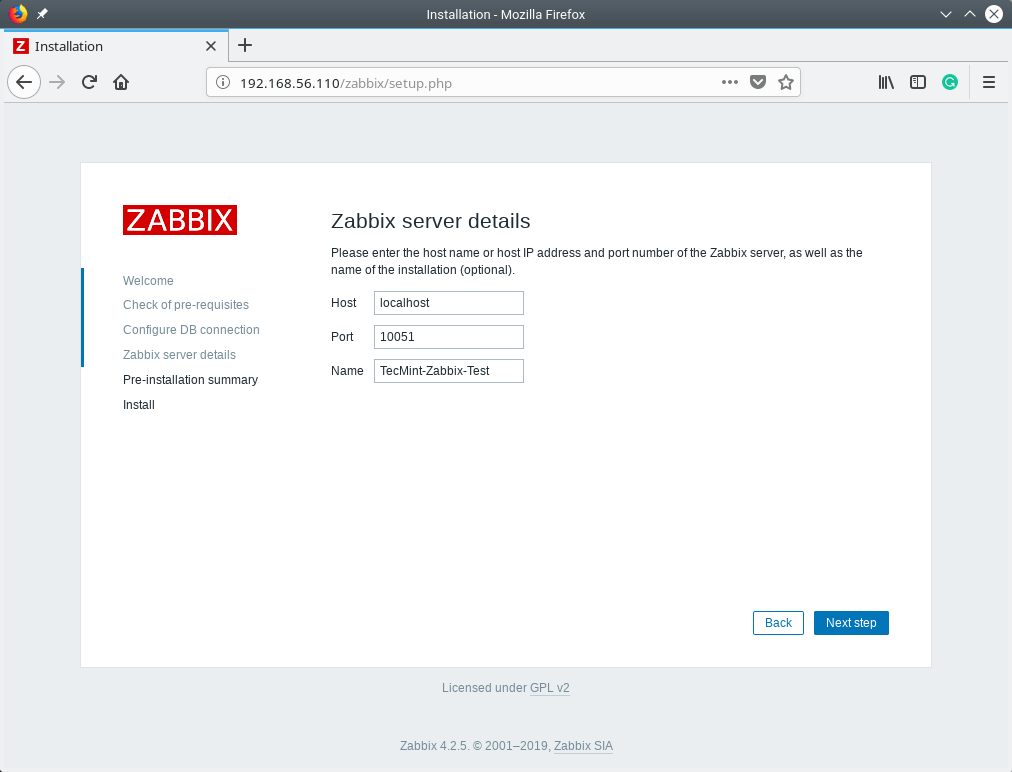The image size is (1012, 772).
Task: Select Pre-installation summary step
Action: click(190, 380)
